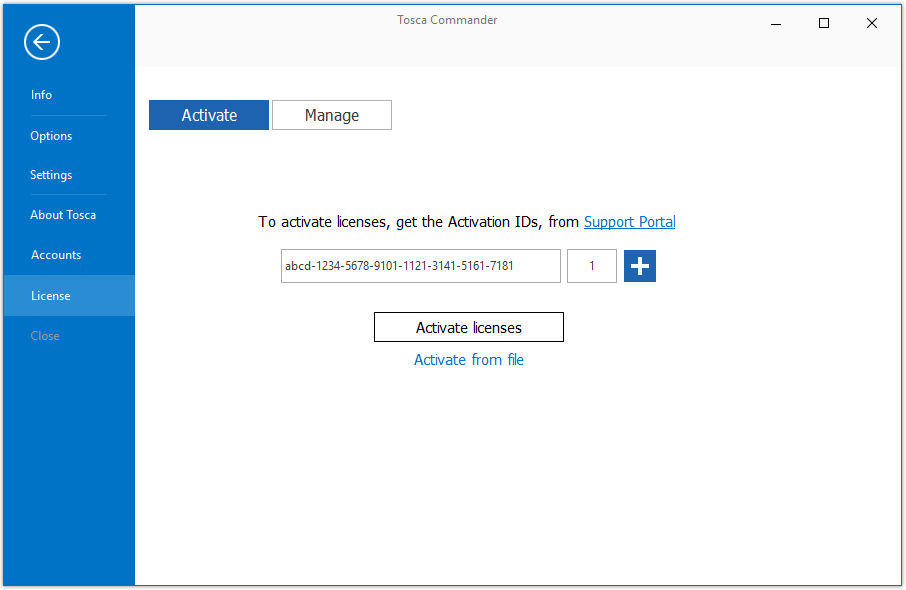Click the Tosca Commander title text
This screenshot has width=906, height=590.
click(447, 20)
